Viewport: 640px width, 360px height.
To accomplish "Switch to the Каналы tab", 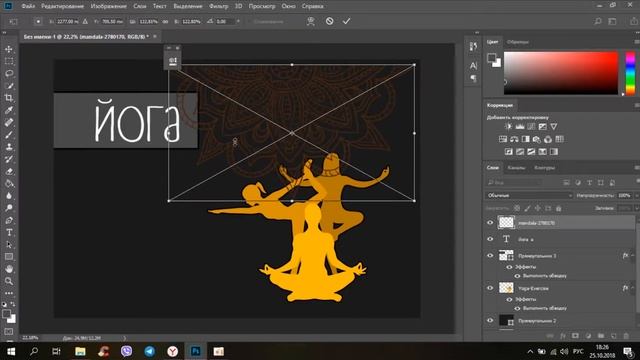I will pyautogui.click(x=516, y=168).
